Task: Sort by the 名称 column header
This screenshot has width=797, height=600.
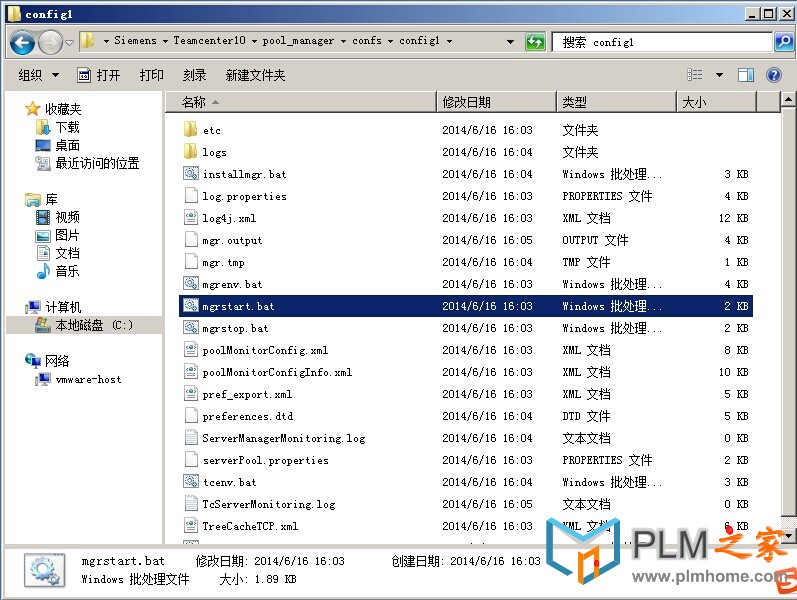Action: (x=301, y=102)
